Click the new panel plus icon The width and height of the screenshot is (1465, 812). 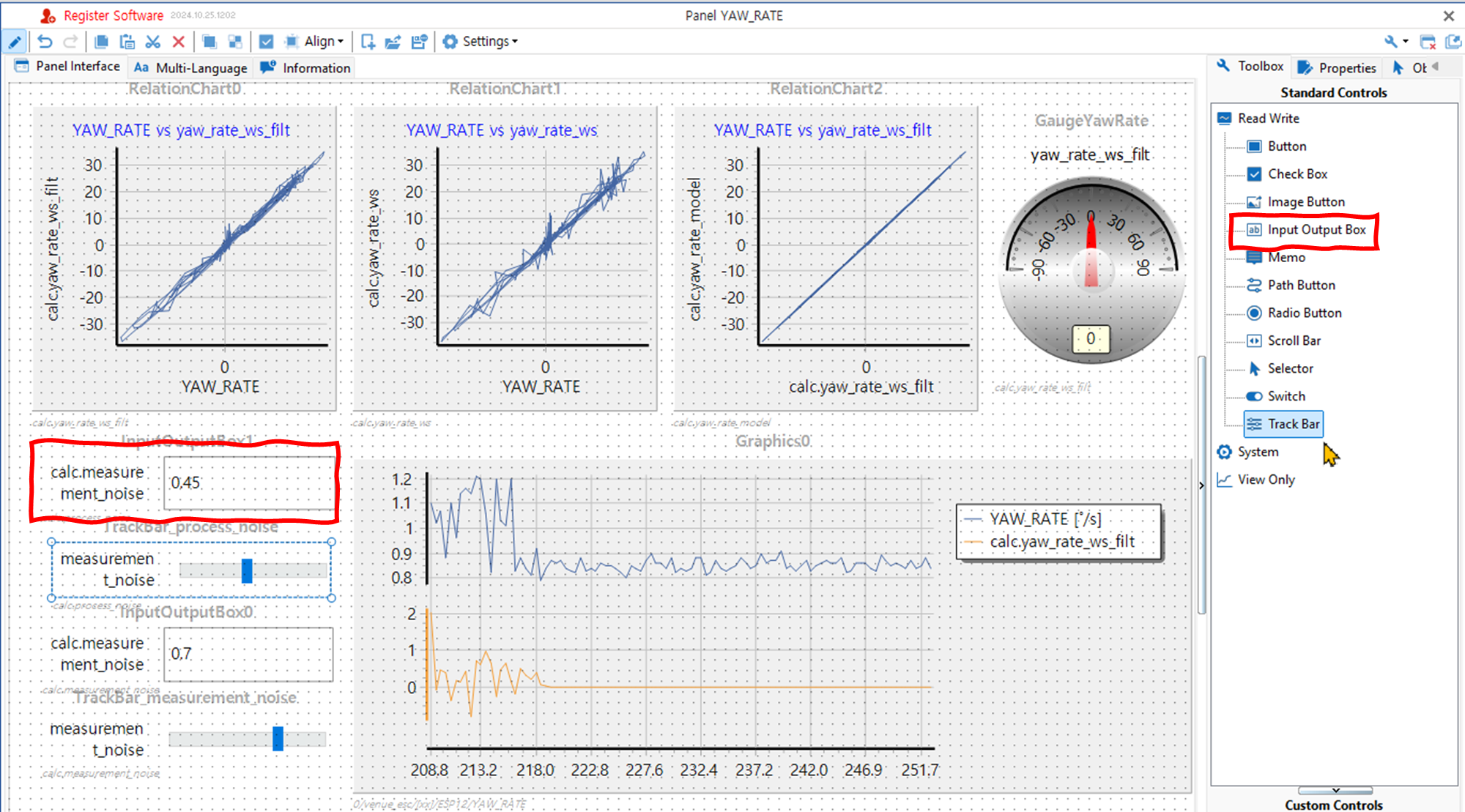[x=368, y=42]
